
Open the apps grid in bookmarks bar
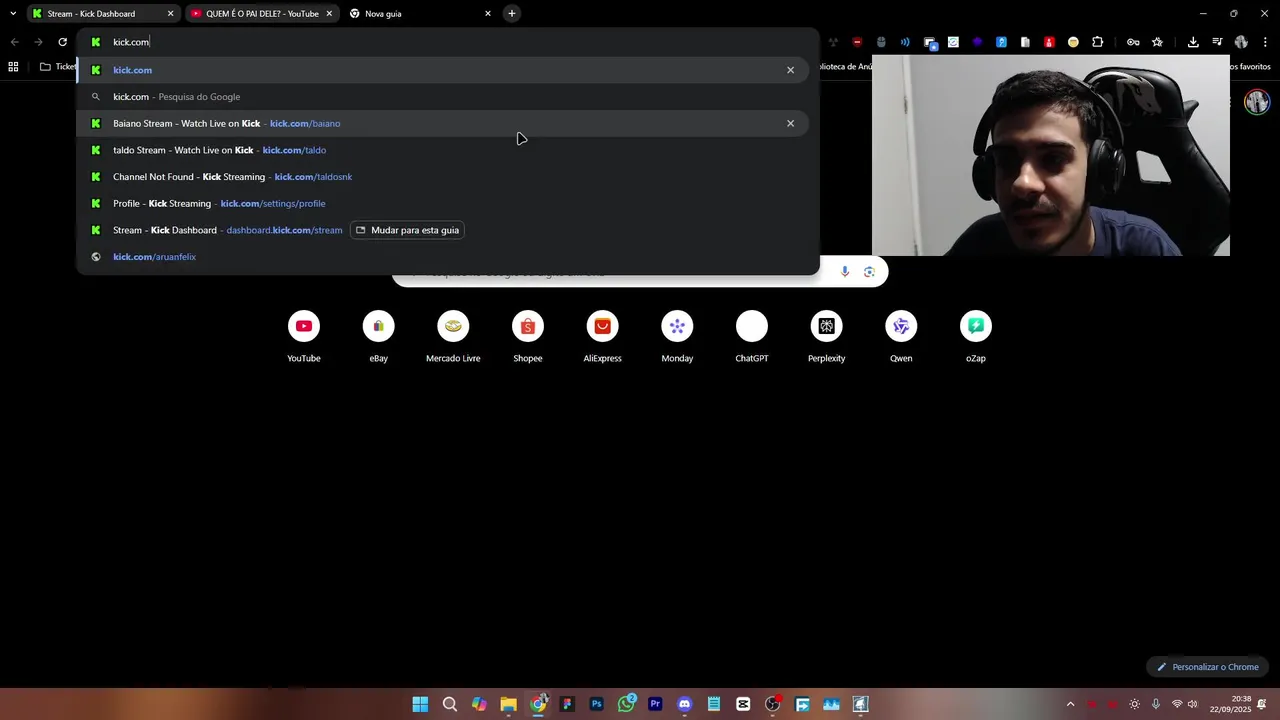coord(13,67)
